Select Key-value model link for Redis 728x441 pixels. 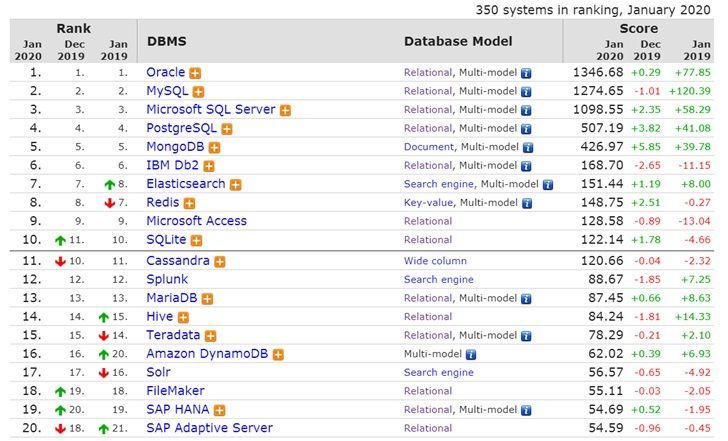[x=428, y=203]
